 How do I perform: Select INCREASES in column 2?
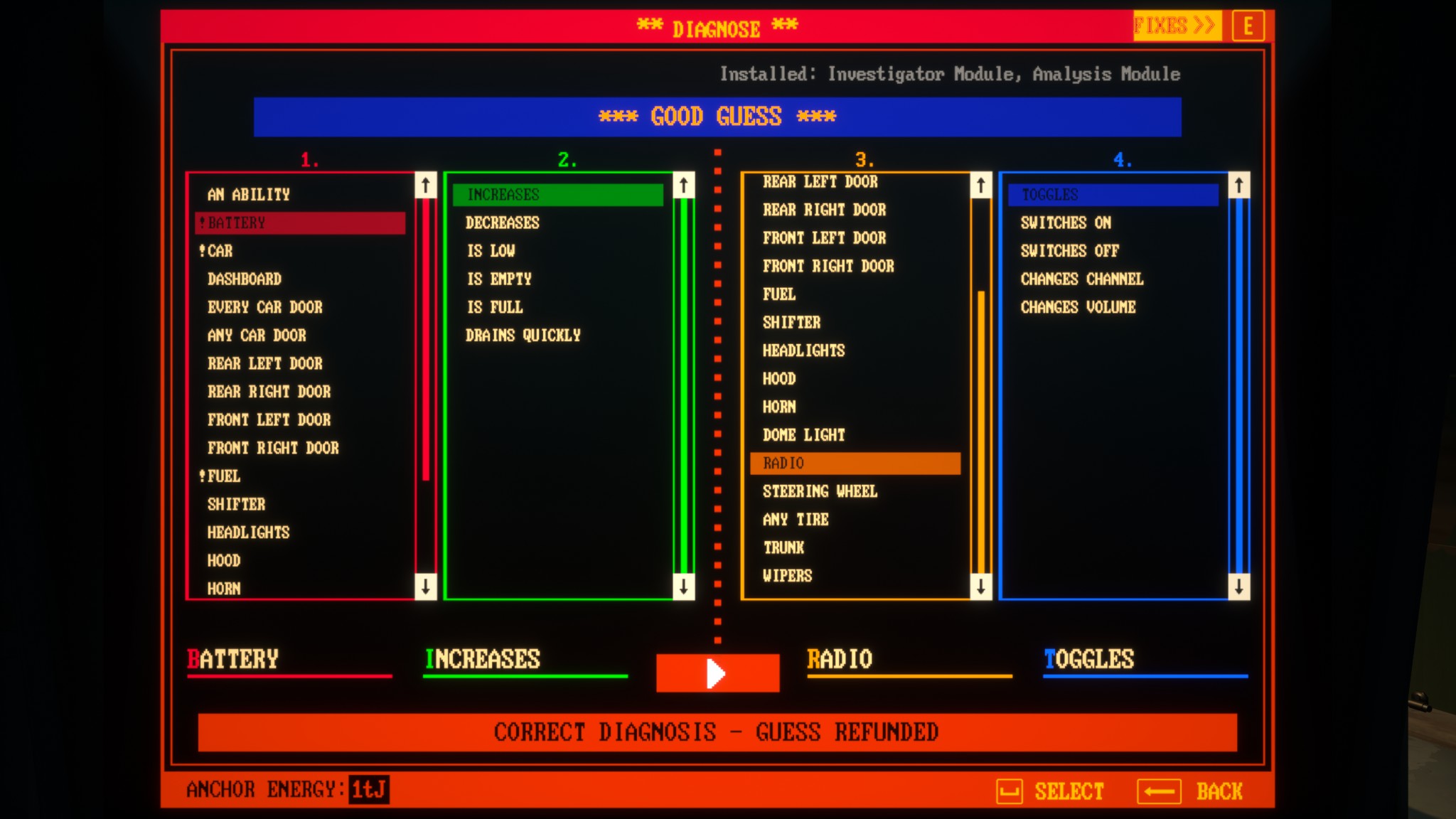pyautogui.click(x=557, y=194)
